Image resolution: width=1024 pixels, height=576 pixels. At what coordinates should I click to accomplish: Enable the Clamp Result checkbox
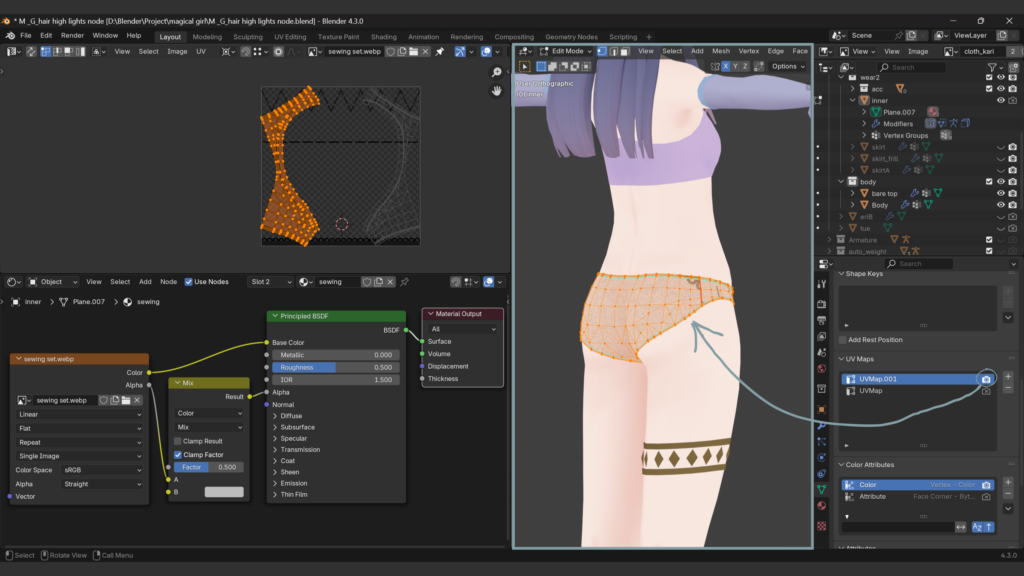pos(178,441)
